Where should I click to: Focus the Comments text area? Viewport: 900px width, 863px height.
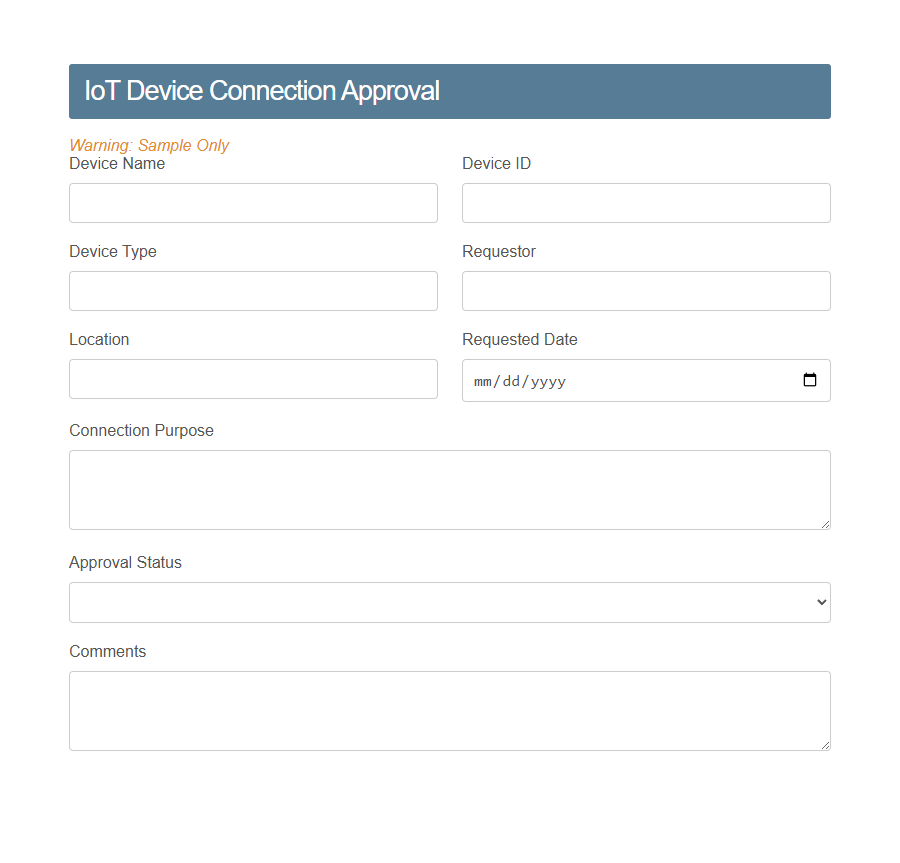[450, 710]
